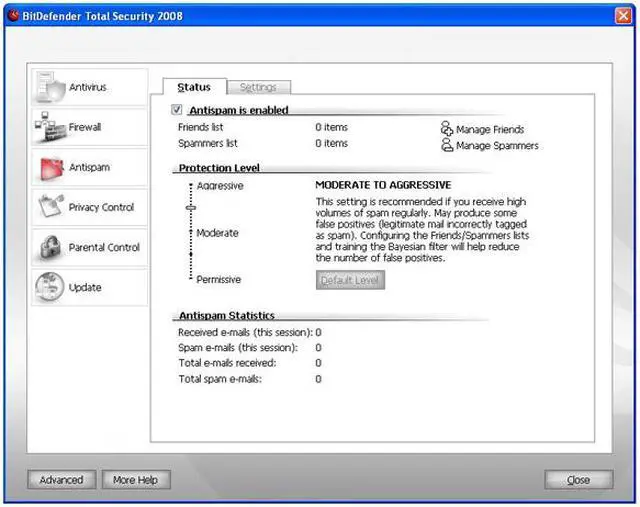The image size is (640, 507).
Task: Click the More Help button
Action: coord(135,480)
